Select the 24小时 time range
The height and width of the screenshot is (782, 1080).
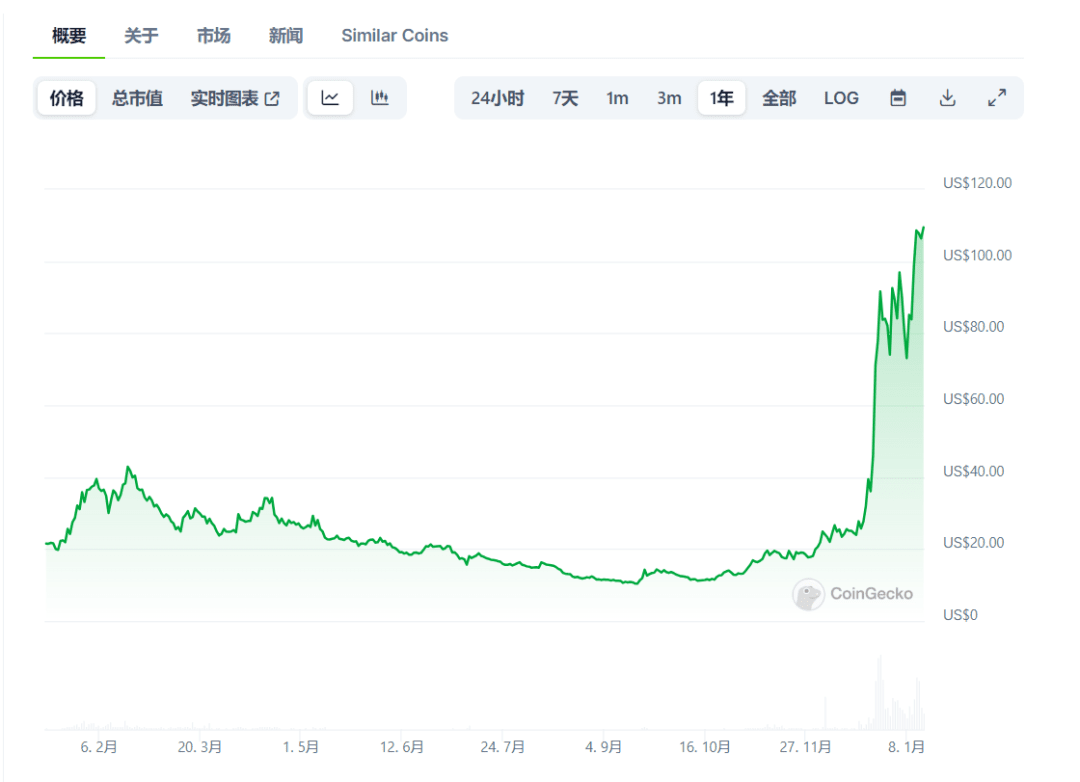point(496,98)
